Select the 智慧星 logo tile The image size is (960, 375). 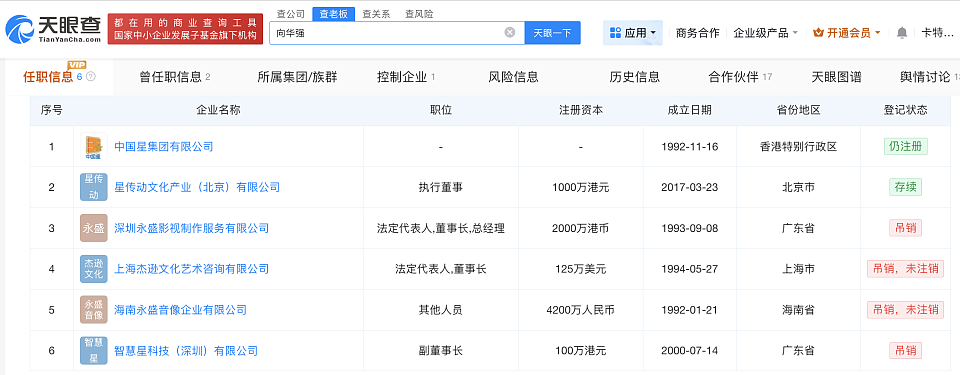coord(94,351)
